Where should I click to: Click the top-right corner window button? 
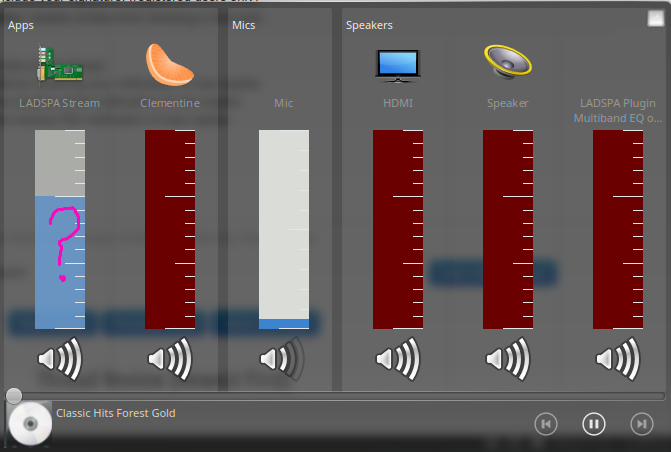tap(655, 17)
